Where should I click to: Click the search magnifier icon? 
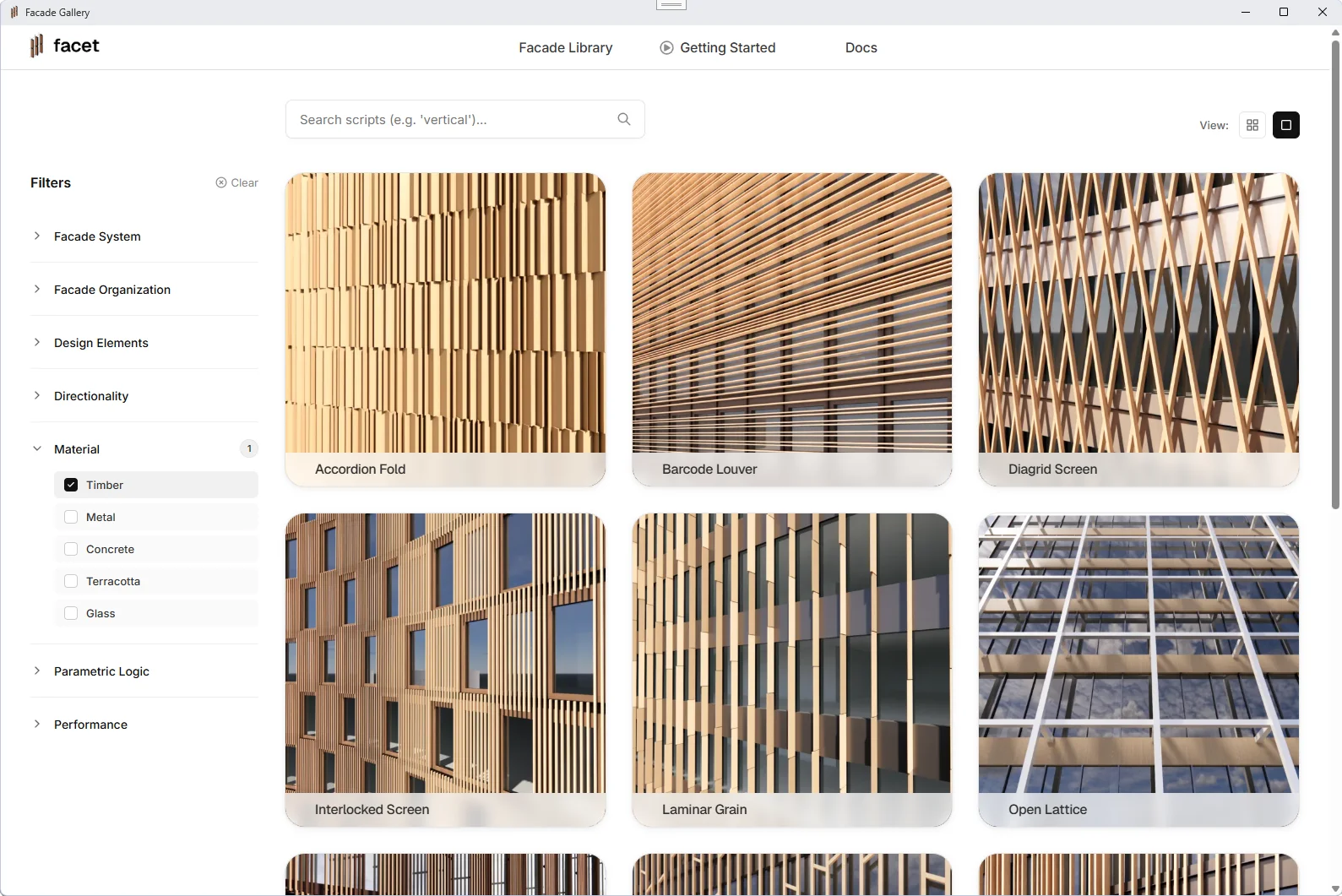coord(624,119)
